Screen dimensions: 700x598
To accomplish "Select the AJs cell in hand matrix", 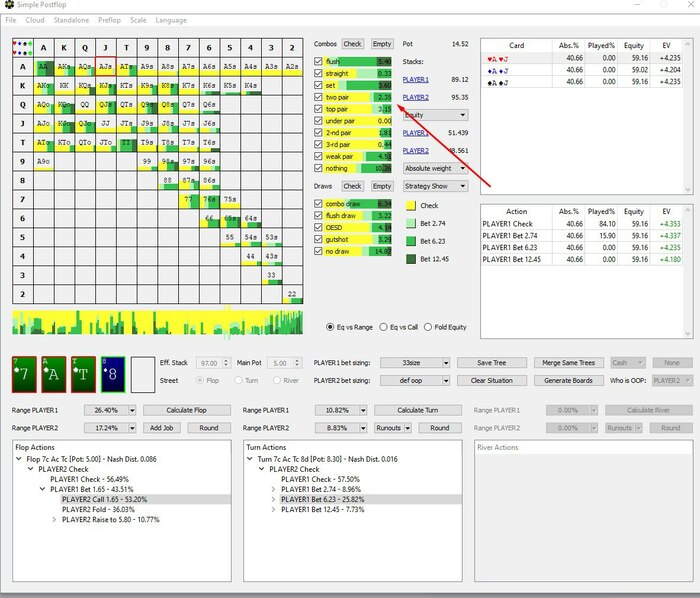I will point(105,66).
